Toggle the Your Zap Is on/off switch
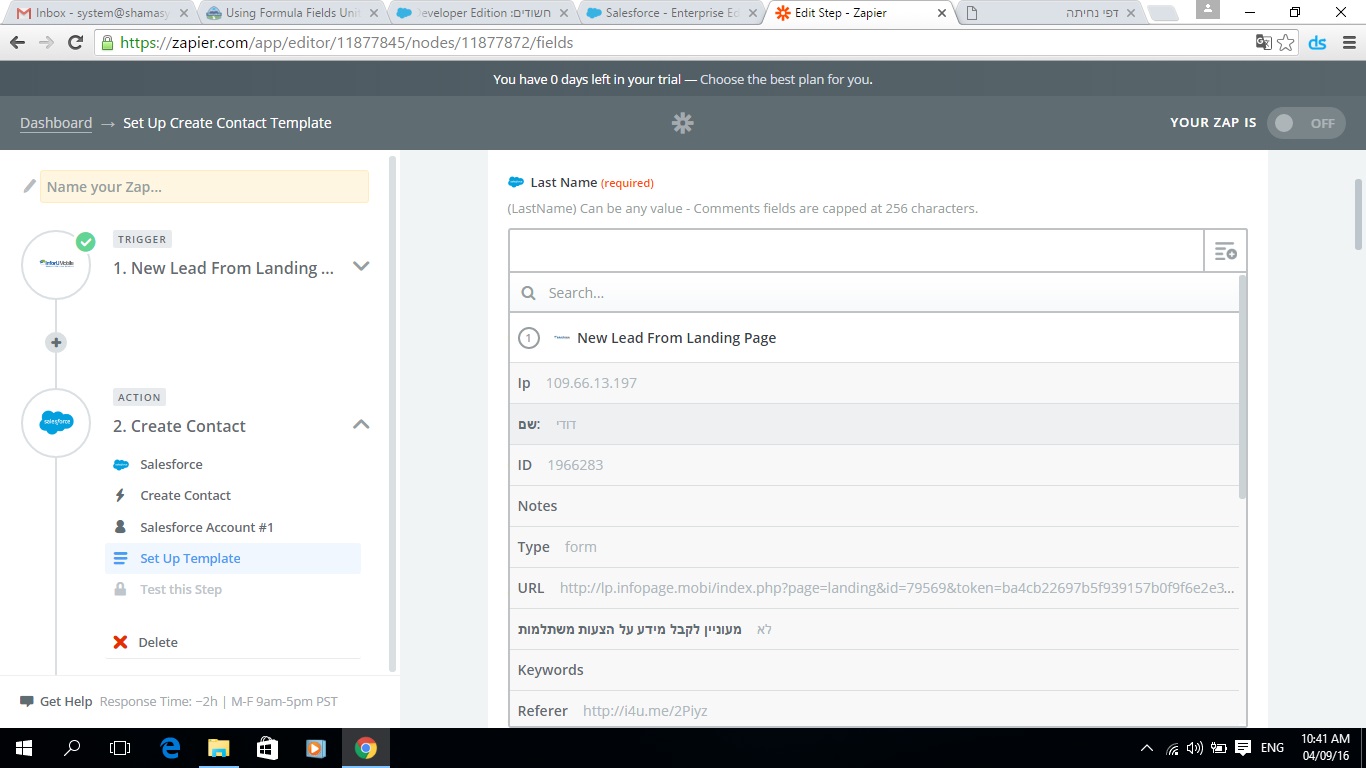The width and height of the screenshot is (1366, 768). tap(1306, 123)
